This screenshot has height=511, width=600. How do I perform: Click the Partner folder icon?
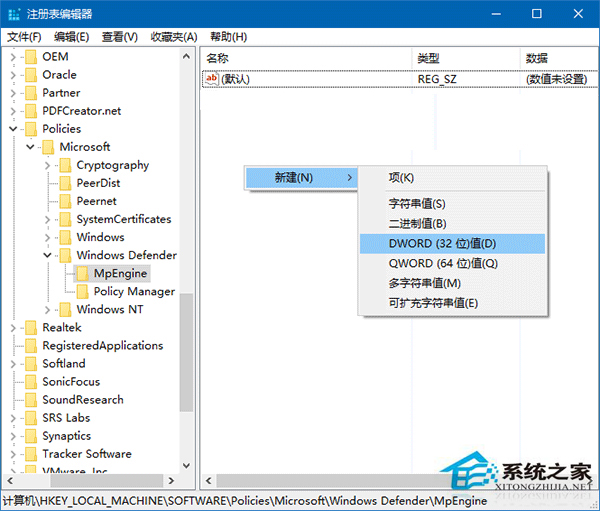coord(31,93)
